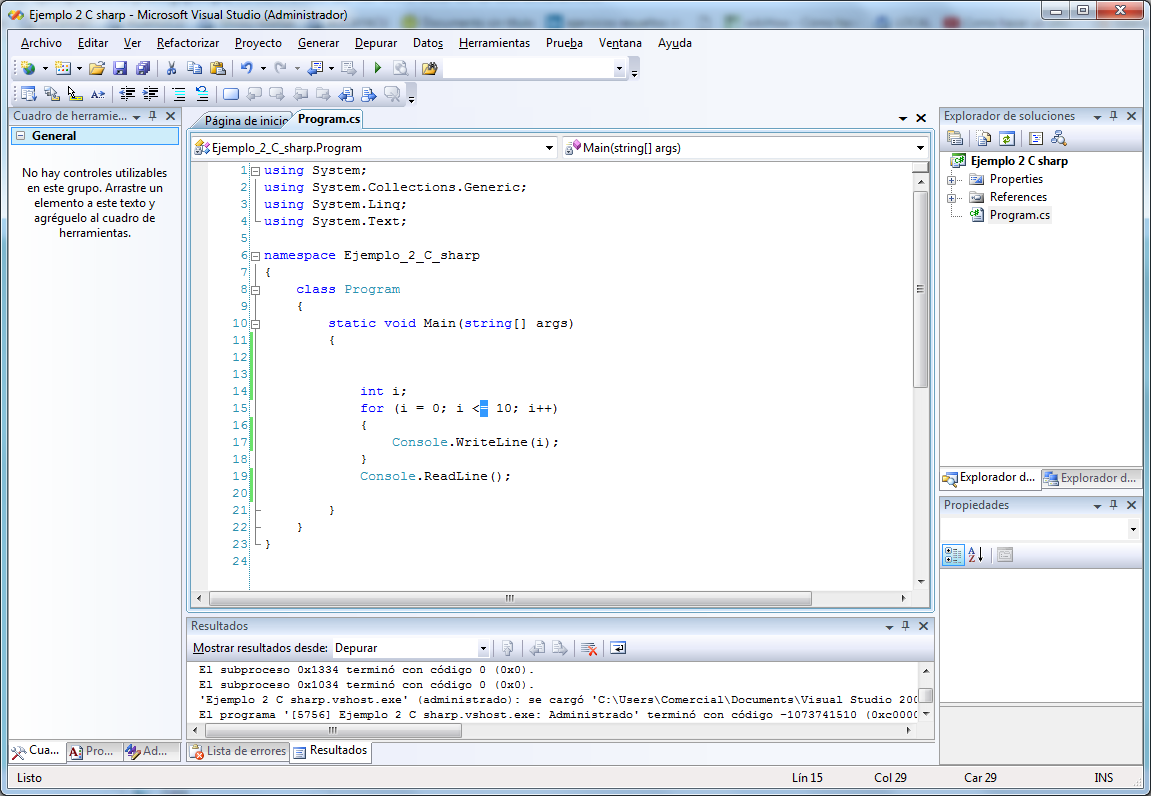
Task: Select Program.cs in Solution Explorer
Action: pyautogui.click(x=1019, y=215)
